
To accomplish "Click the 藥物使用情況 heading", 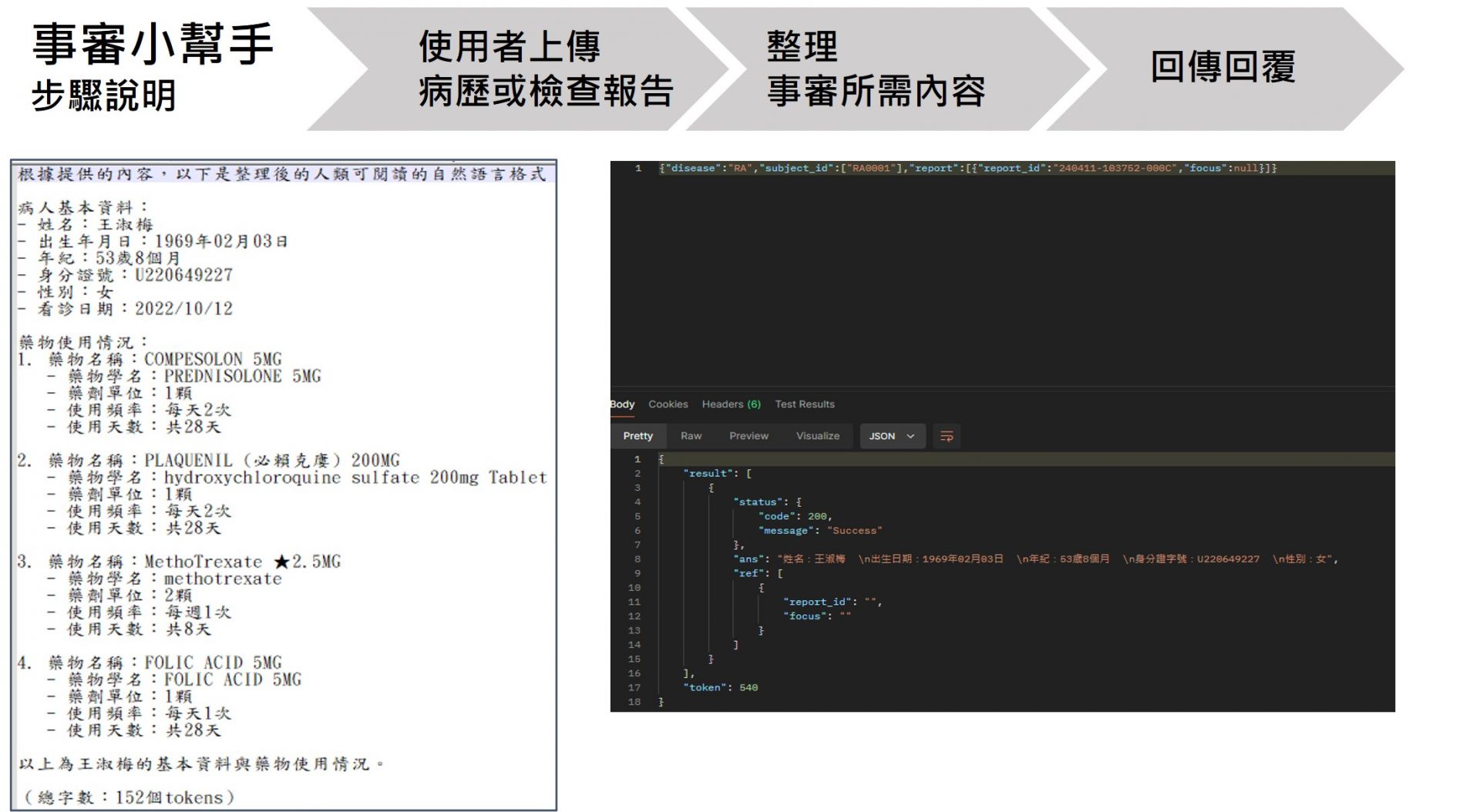I will pos(83,342).
